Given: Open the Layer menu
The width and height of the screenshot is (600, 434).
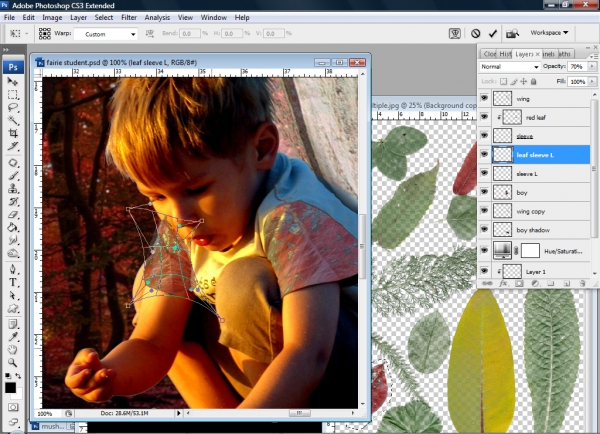Looking at the screenshot, I should (78, 18).
